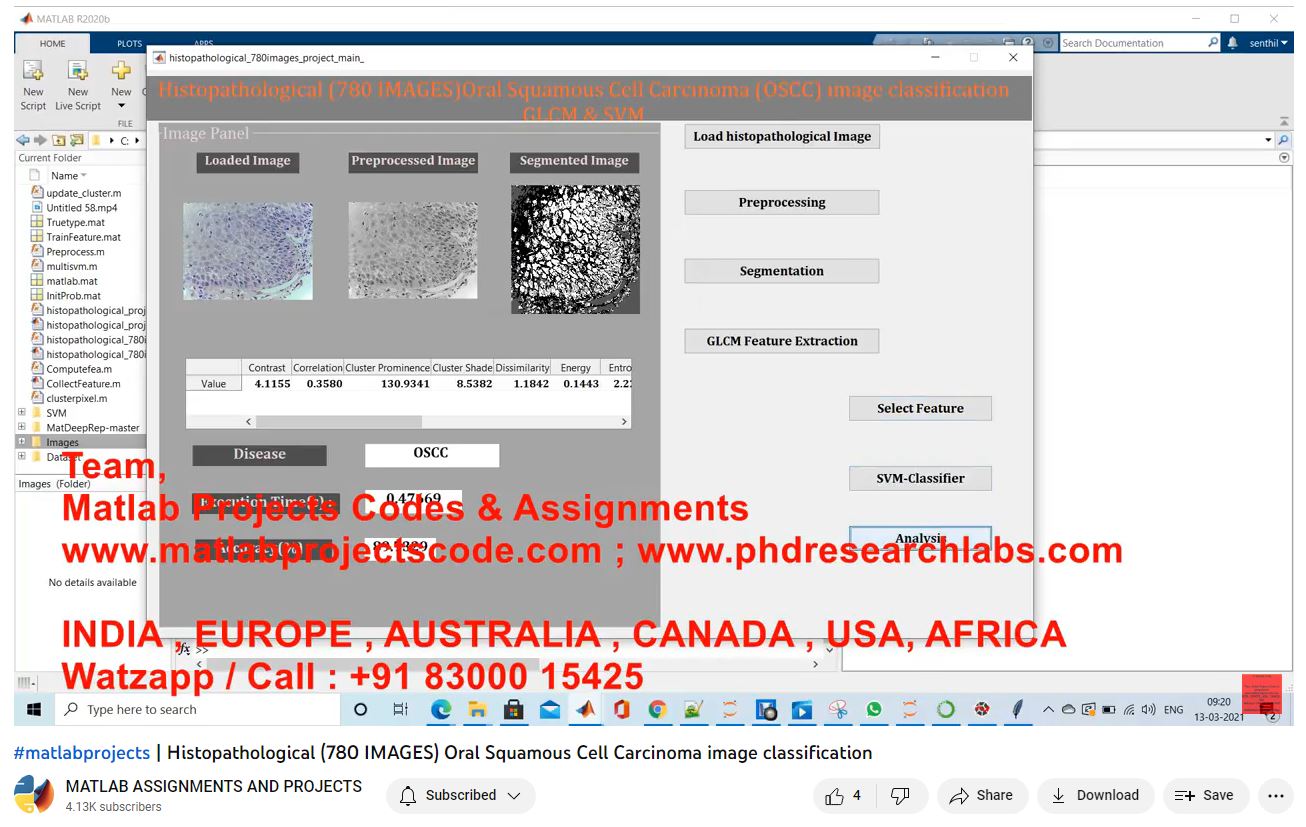Click the notifications bell icon
This screenshot has width=1306, height=827.
[x=1232, y=43]
